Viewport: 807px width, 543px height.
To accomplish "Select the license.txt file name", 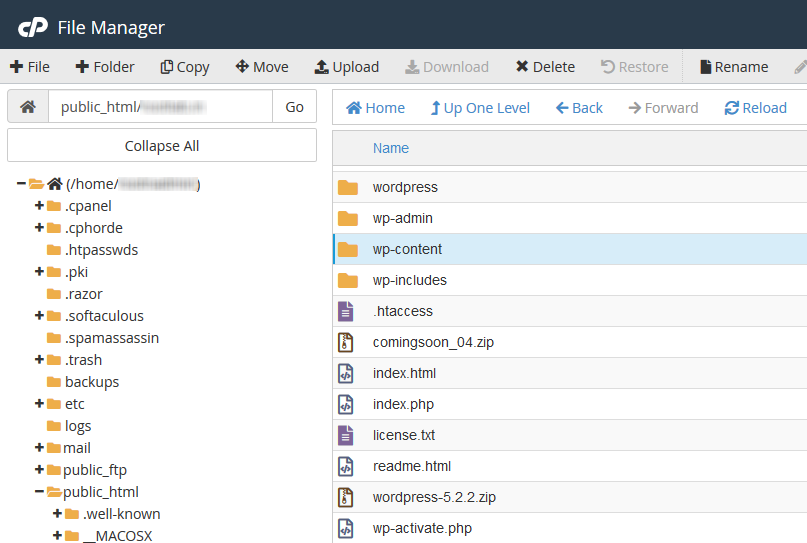I will [x=404, y=435].
